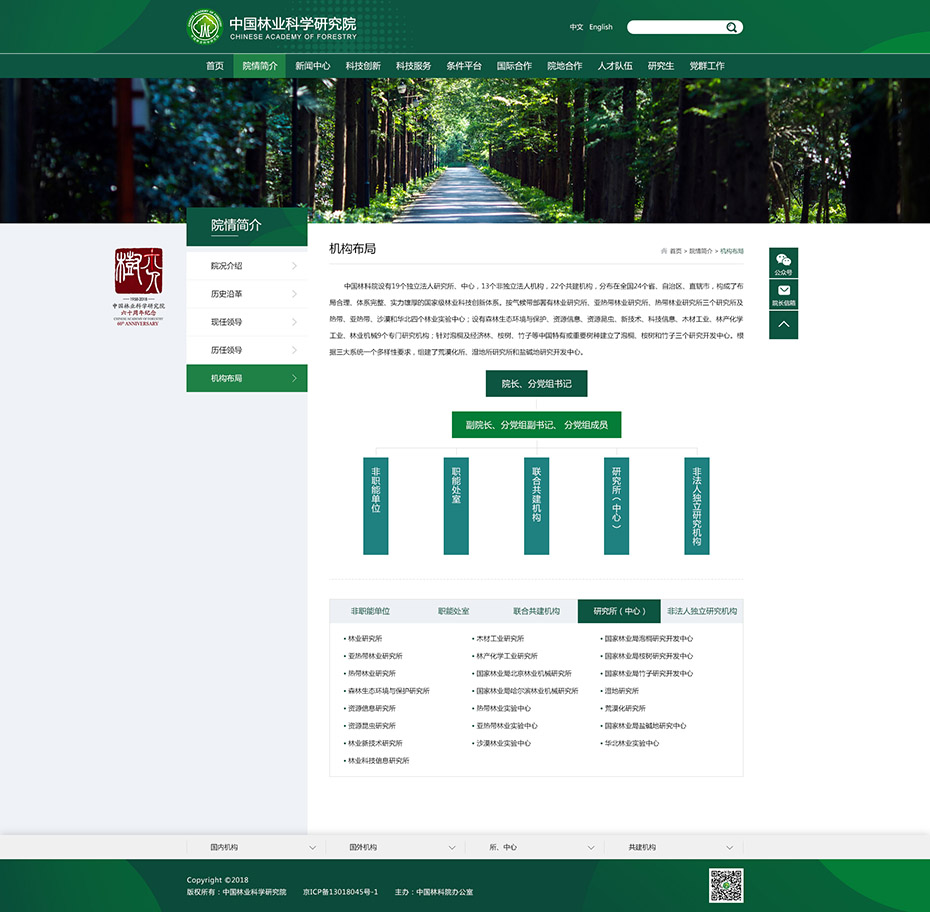Open the 共建机构 footer dropdown
The width and height of the screenshot is (930, 912).
(x=673, y=847)
